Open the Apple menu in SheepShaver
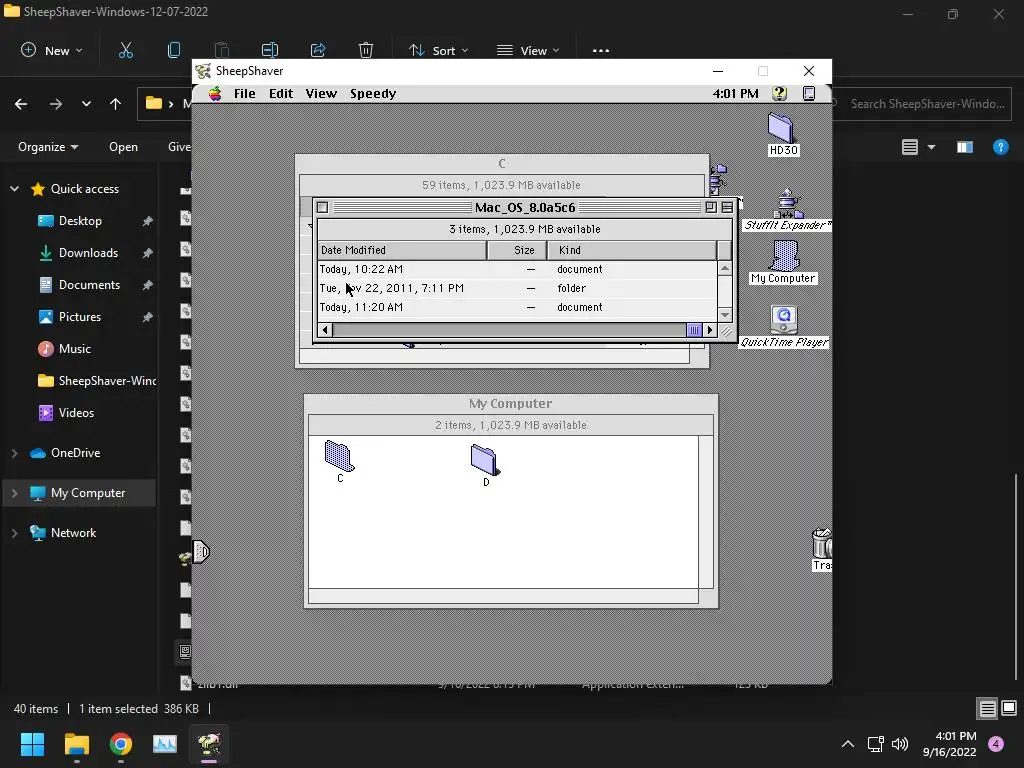The image size is (1024, 768). (x=215, y=93)
